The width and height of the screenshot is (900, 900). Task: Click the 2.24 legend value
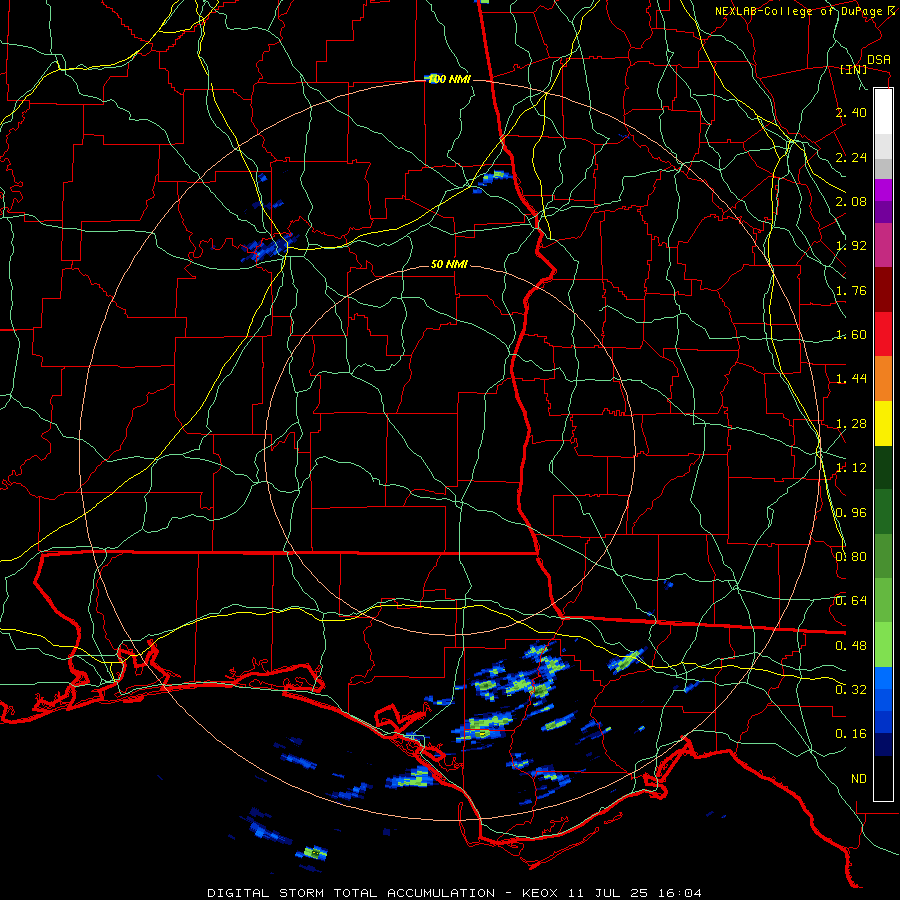[x=851, y=157]
